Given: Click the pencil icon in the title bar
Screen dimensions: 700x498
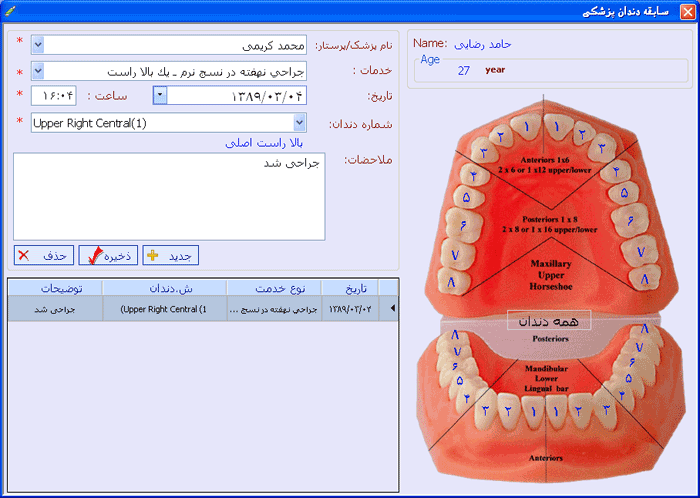Looking at the screenshot, I should coord(9,10).
